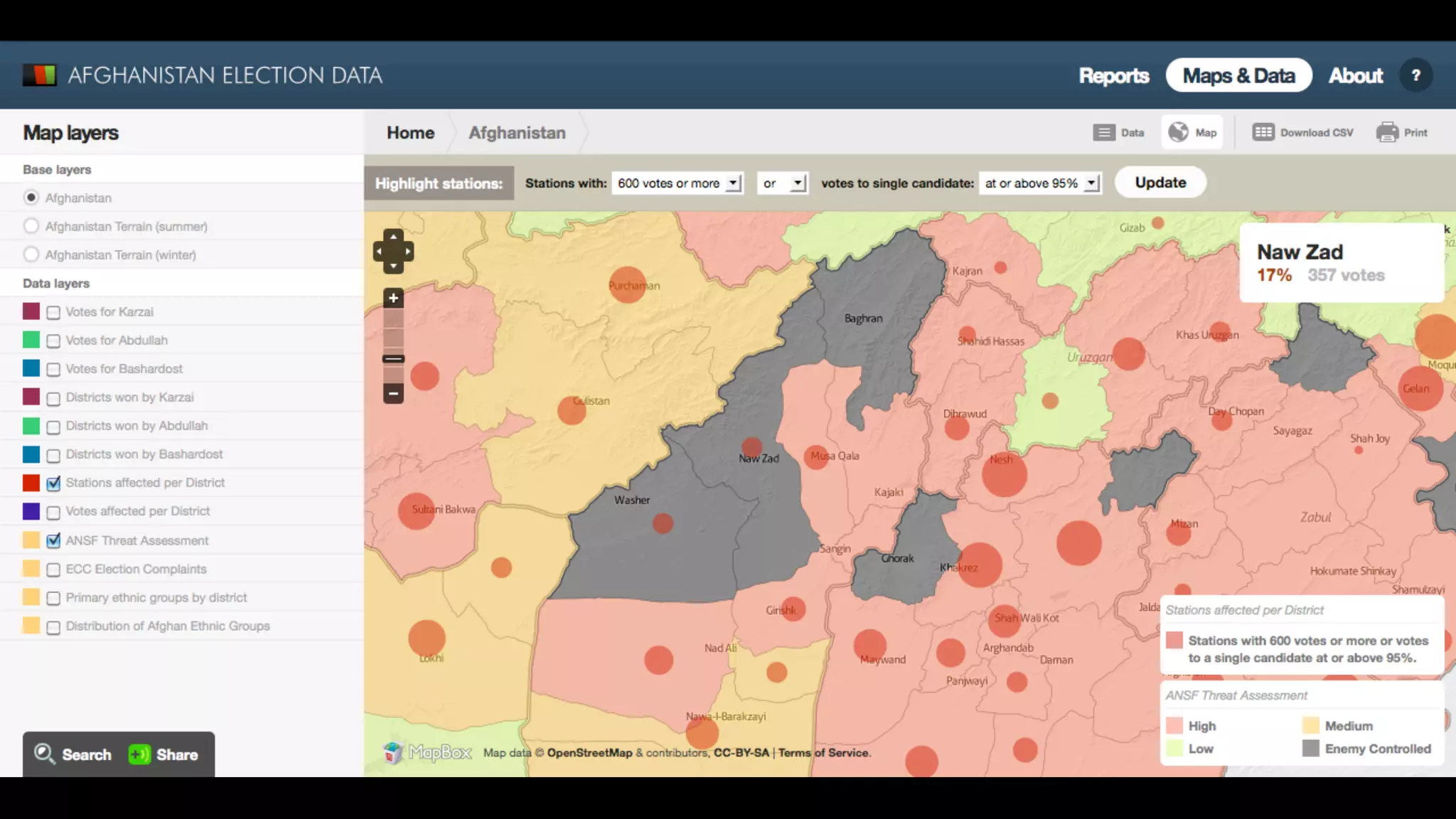This screenshot has width=1456, height=819.
Task: Click the green Share icon
Action: (x=139, y=754)
